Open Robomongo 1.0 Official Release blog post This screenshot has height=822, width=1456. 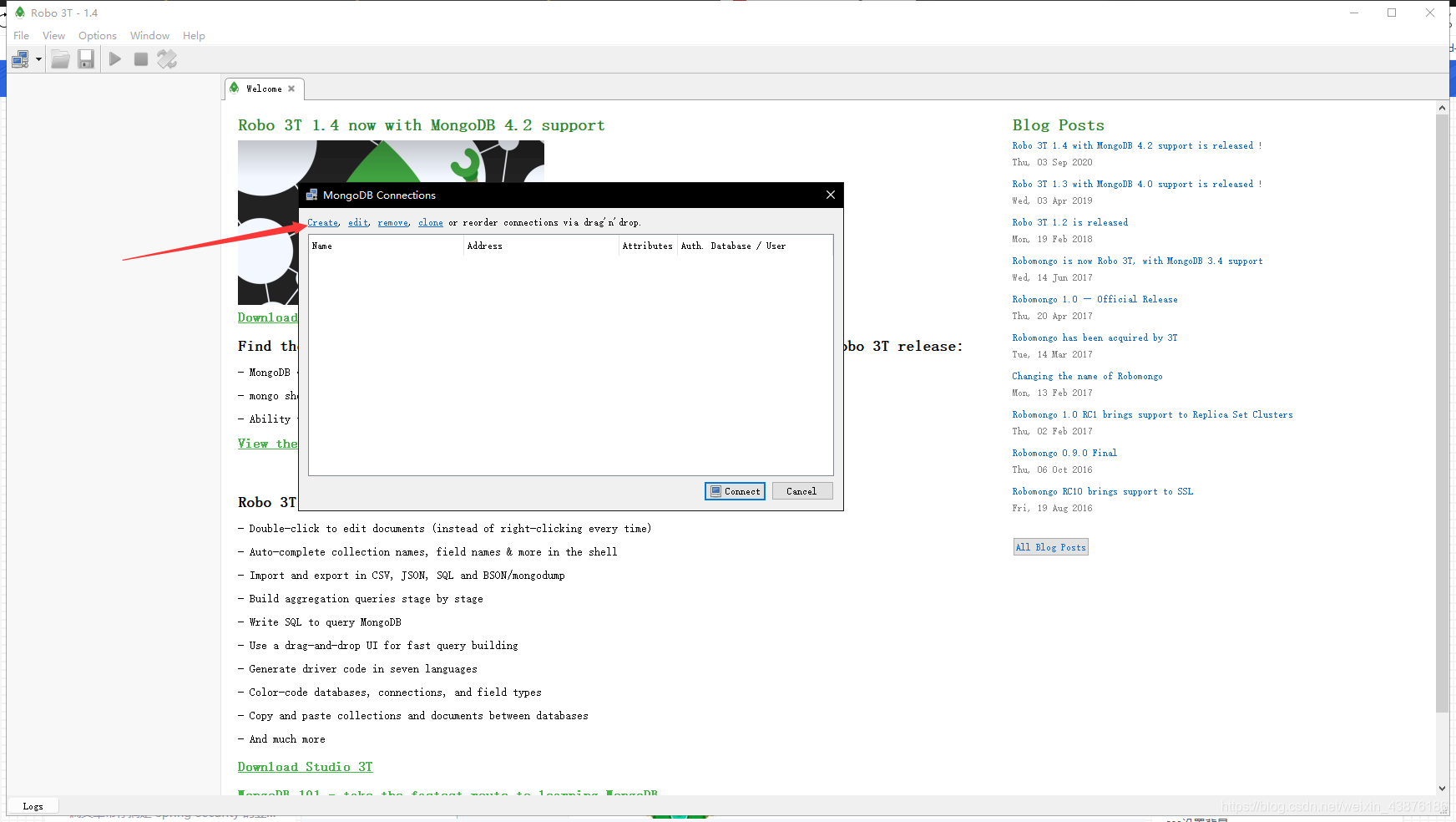click(x=1095, y=300)
